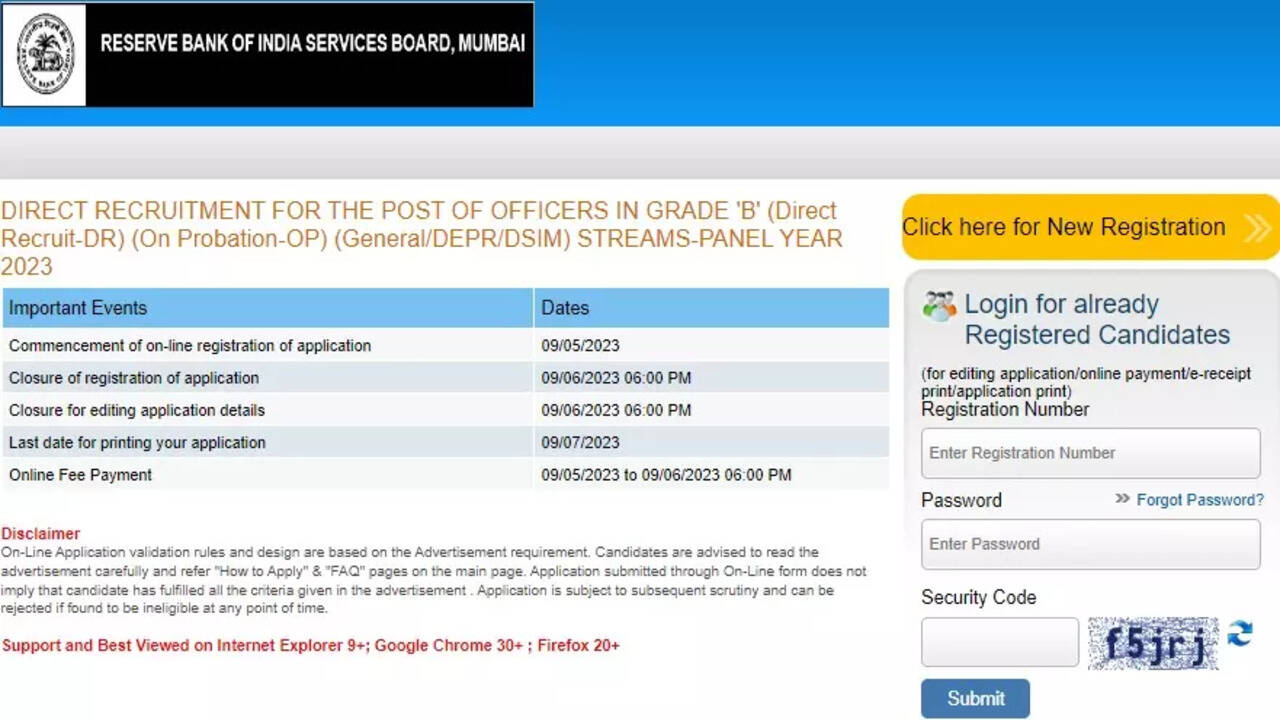Click the Security Code text box

[999, 642]
